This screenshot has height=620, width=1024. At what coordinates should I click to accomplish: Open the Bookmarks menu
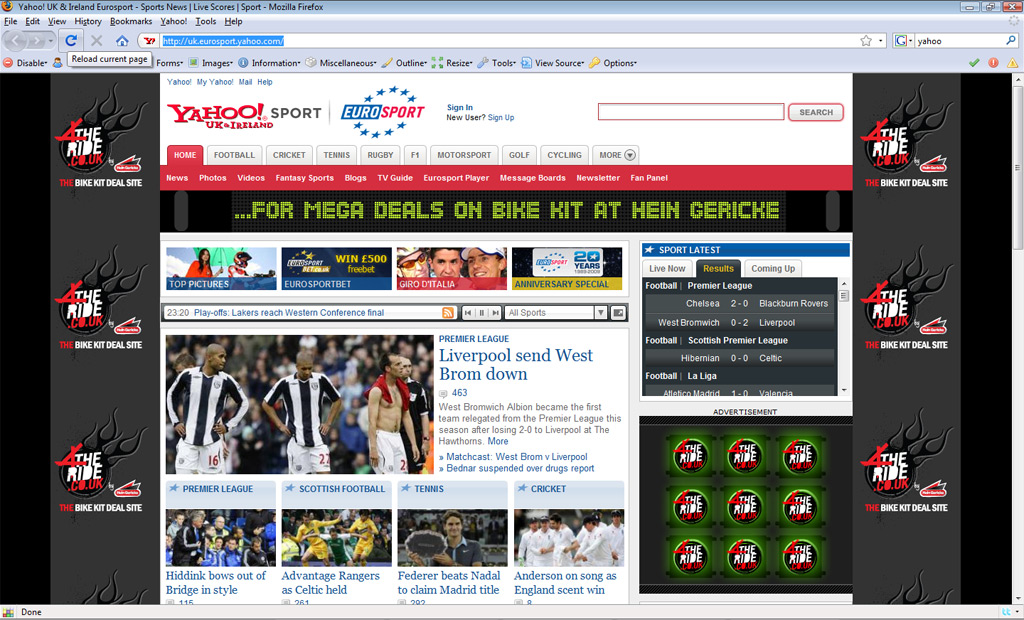click(131, 22)
